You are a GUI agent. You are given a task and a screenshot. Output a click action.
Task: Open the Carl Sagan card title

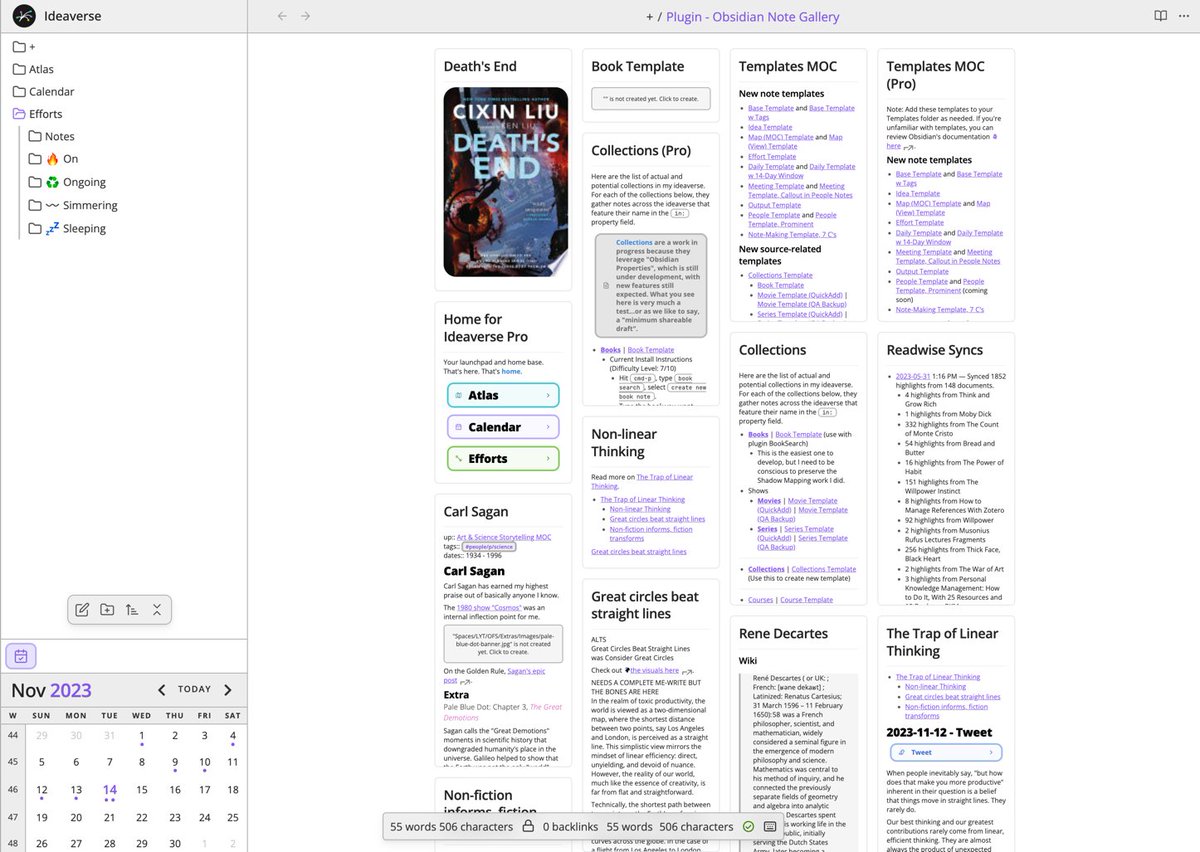click(476, 511)
